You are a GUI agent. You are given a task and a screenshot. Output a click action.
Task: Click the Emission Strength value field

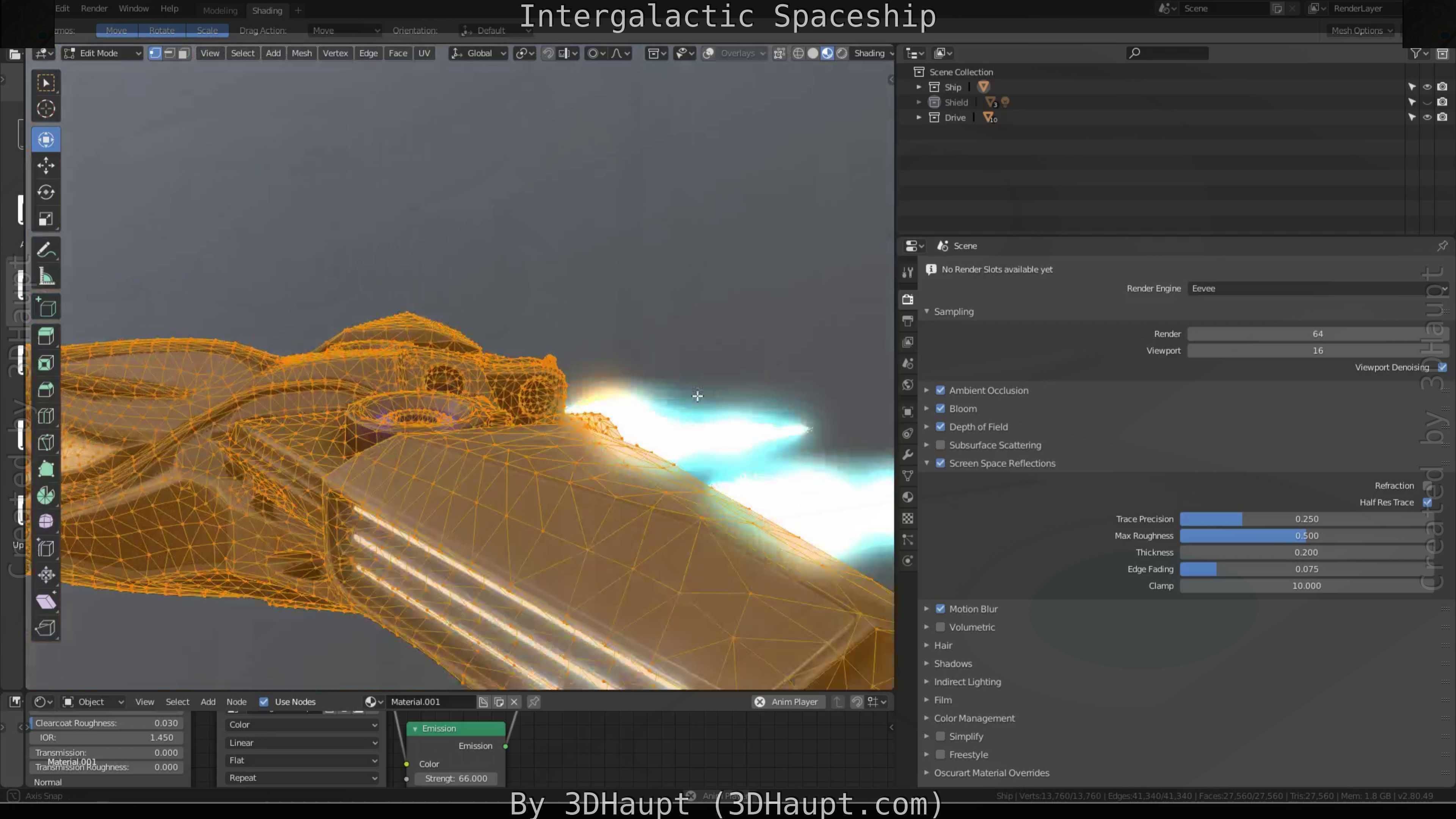(455, 778)
